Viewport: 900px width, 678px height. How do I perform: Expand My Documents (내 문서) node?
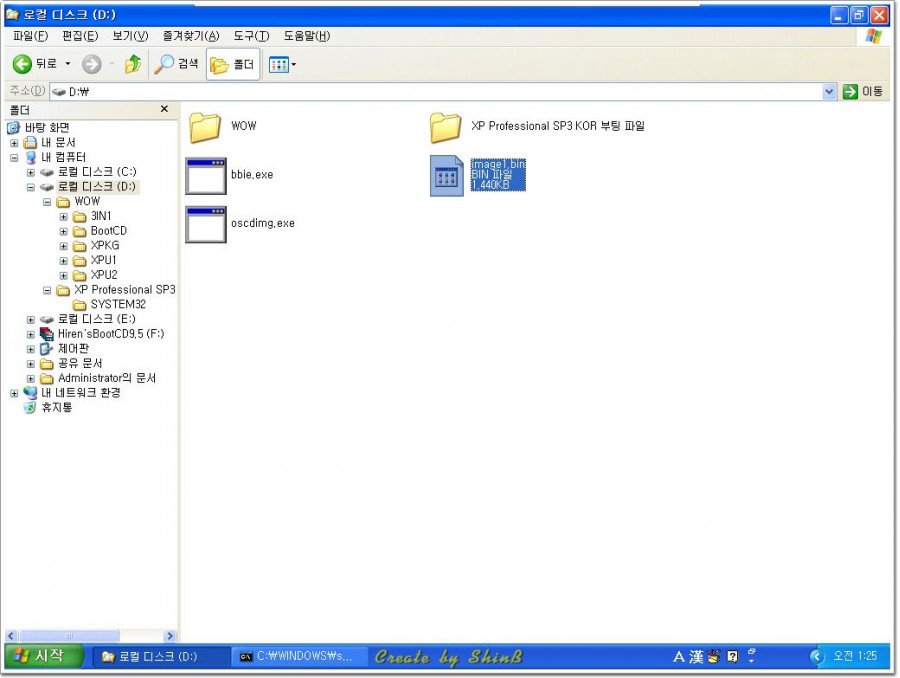tap(14, 143)
